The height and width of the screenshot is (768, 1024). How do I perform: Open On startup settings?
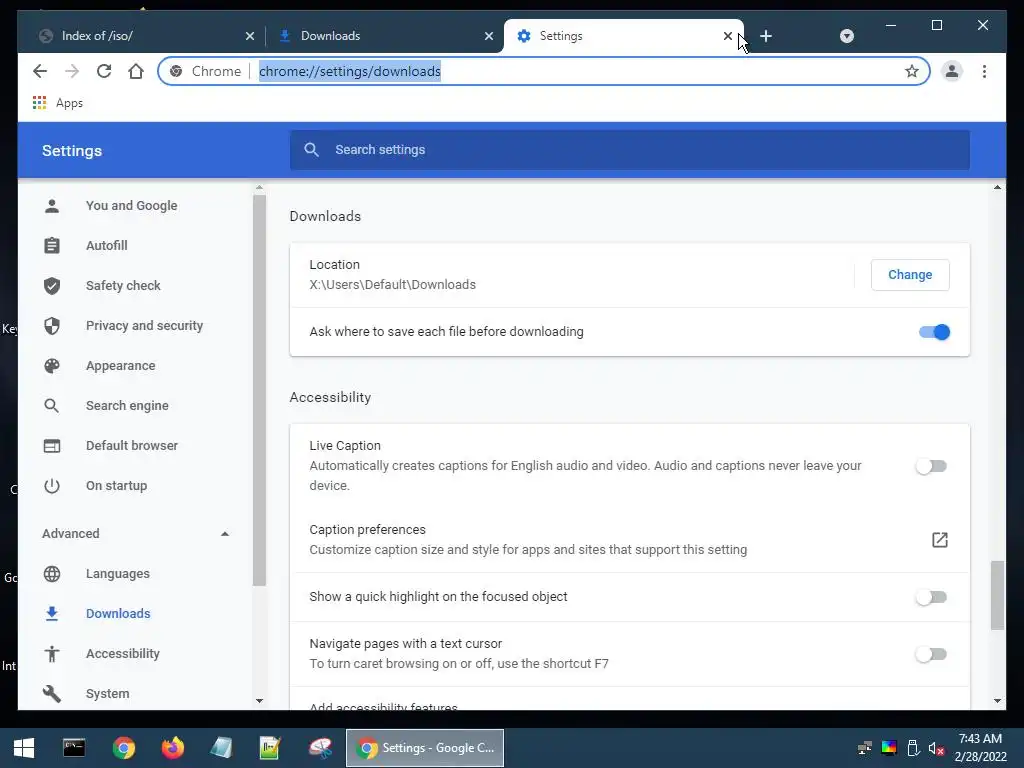[x=116, y=486]
